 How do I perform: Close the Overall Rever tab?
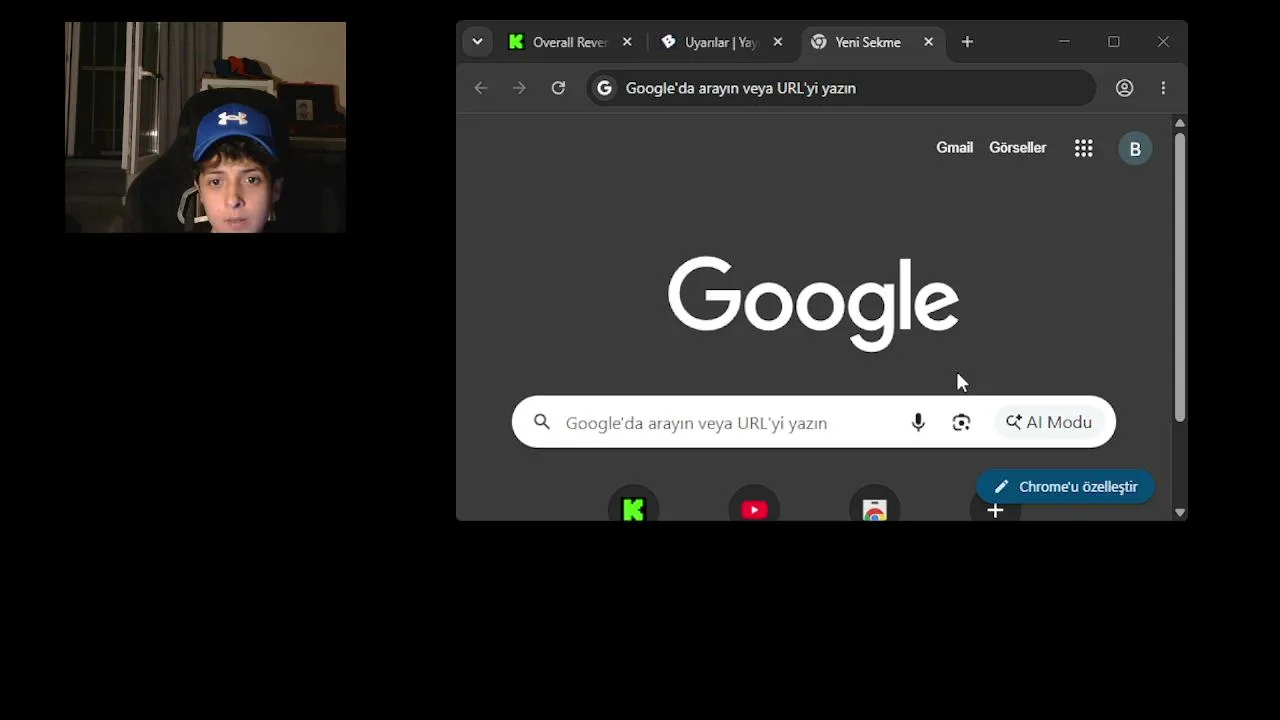(627, 42)
